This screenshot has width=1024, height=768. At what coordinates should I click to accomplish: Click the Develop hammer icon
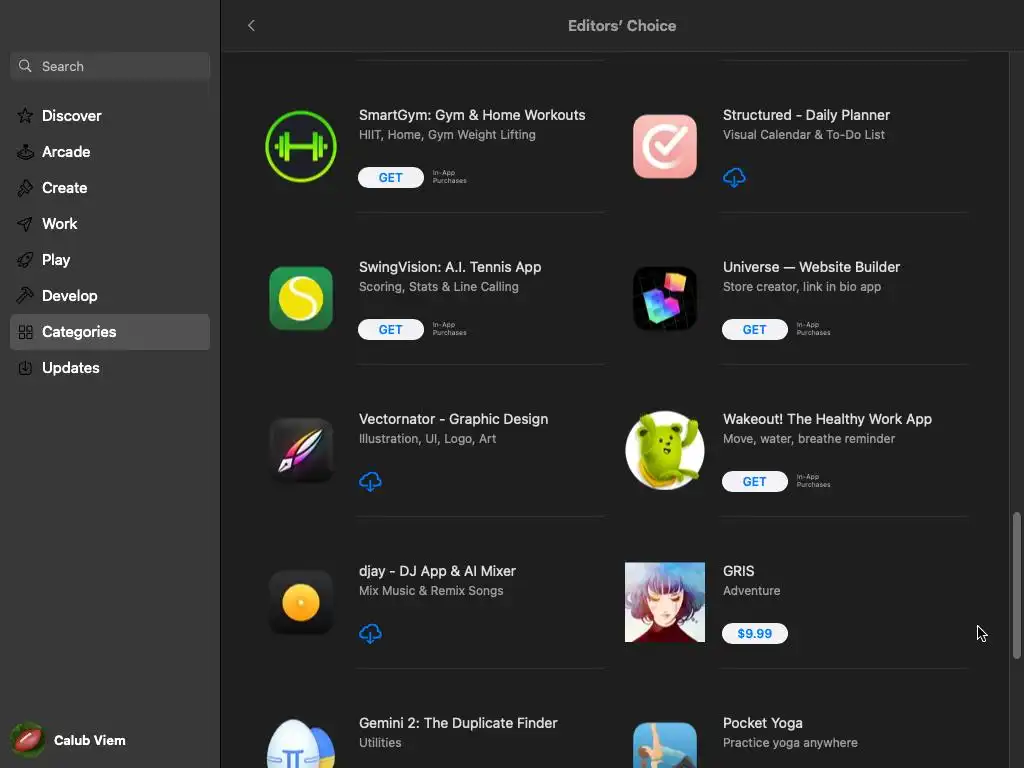pyautogui.click(x=25, y=295)
